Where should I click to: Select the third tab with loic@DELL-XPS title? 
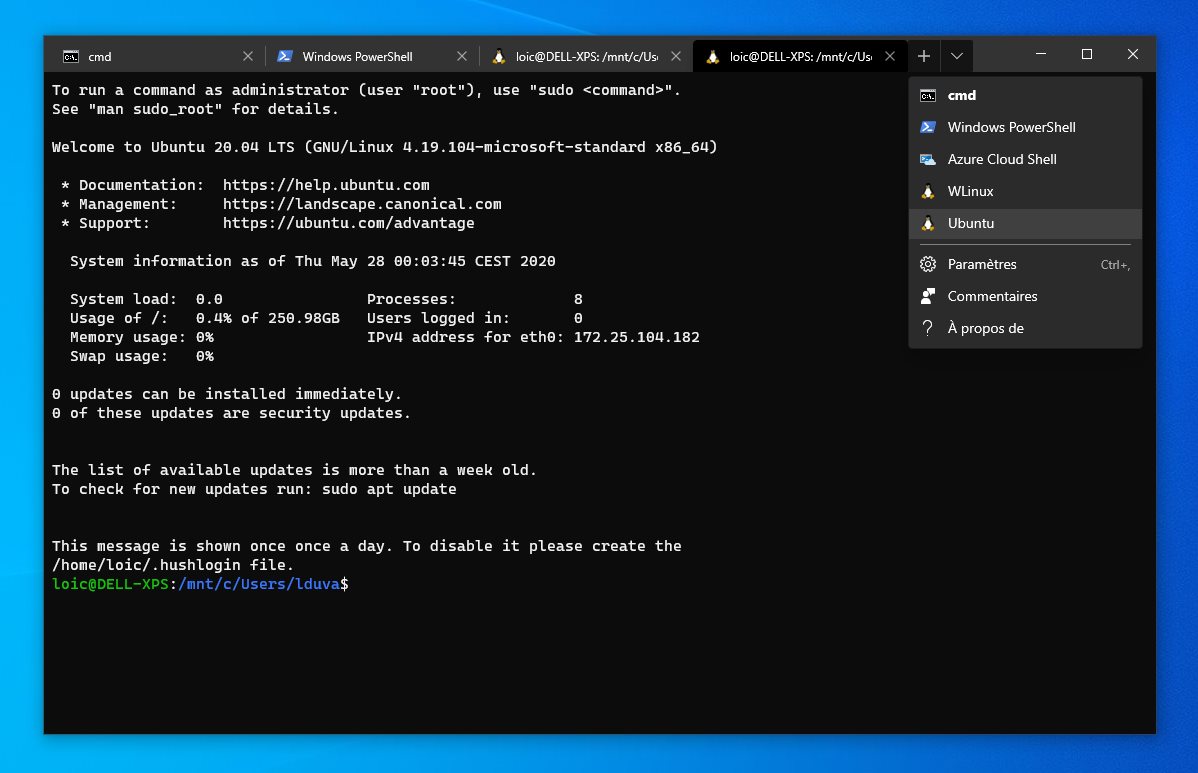pyautogui.click(x=585, y=57)
